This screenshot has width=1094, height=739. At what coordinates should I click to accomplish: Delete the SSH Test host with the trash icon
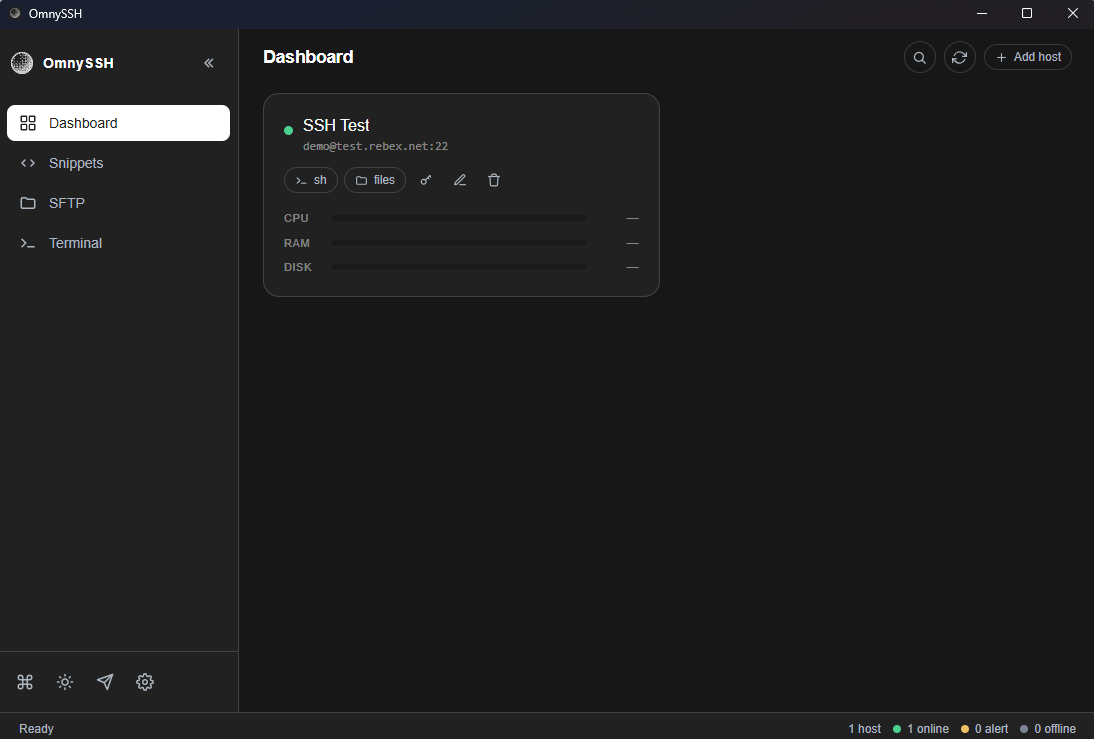click(494, 180)
